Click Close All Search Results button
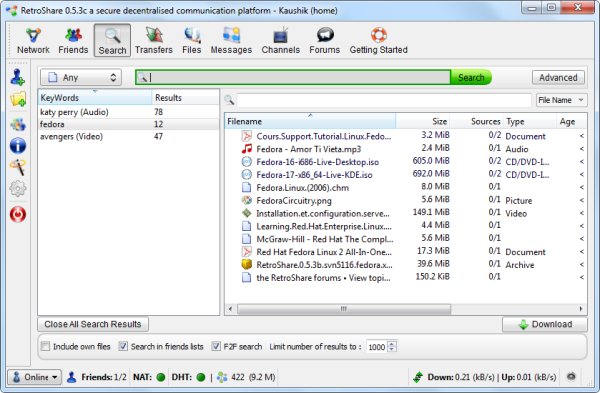 pos(93,324)
